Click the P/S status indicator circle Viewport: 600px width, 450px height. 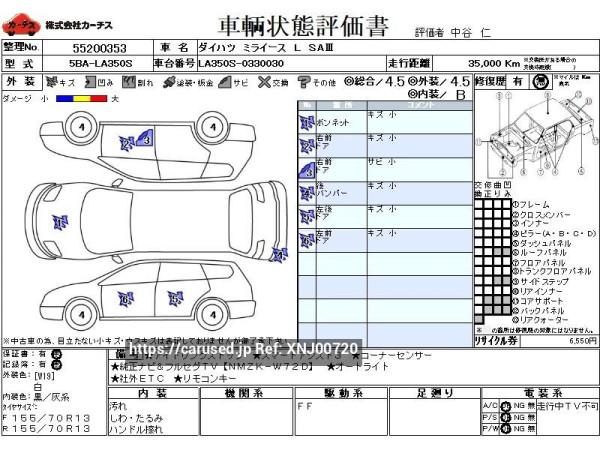pyautogui.click(x=506, y=417)
